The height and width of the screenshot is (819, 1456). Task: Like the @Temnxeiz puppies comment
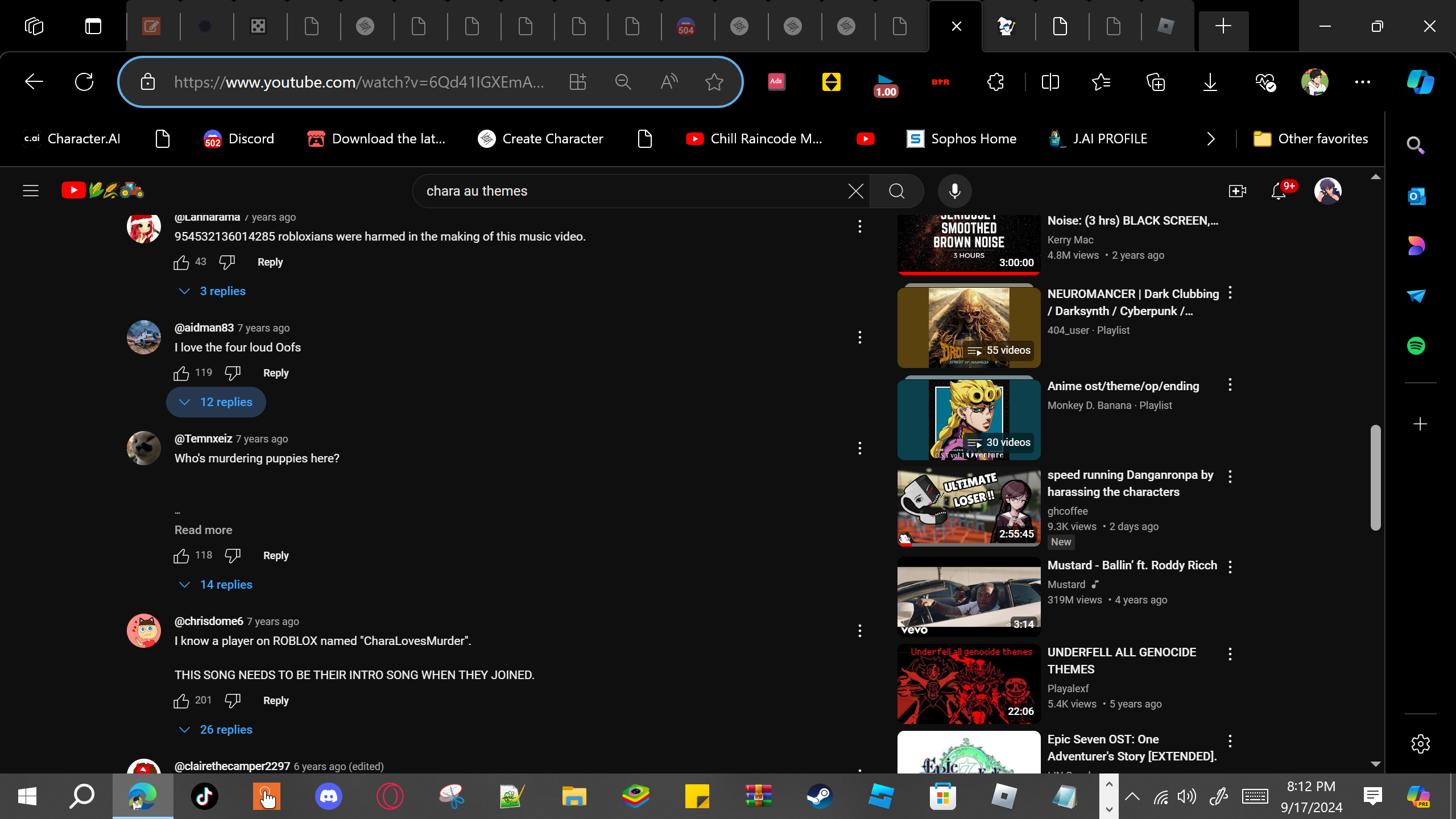[181, 556]
